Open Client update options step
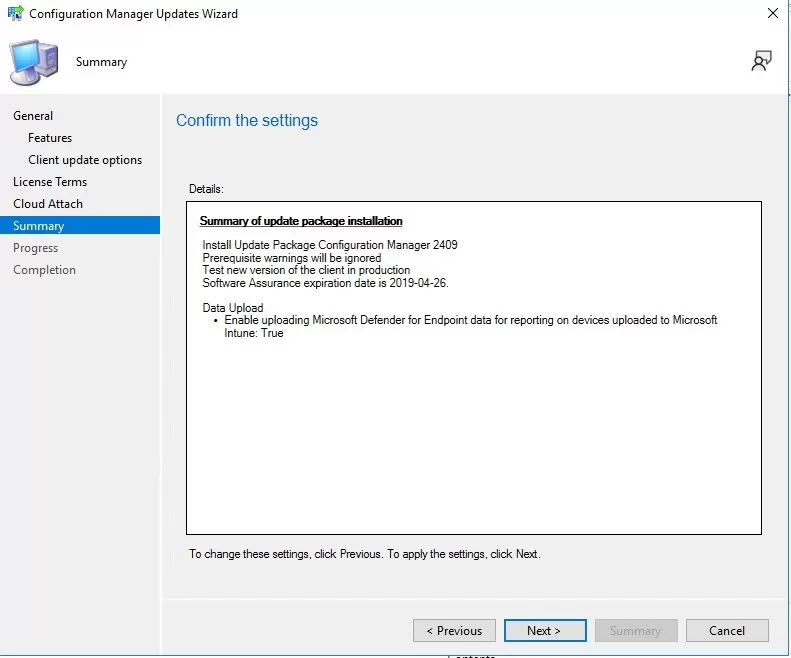 point(85,160)
